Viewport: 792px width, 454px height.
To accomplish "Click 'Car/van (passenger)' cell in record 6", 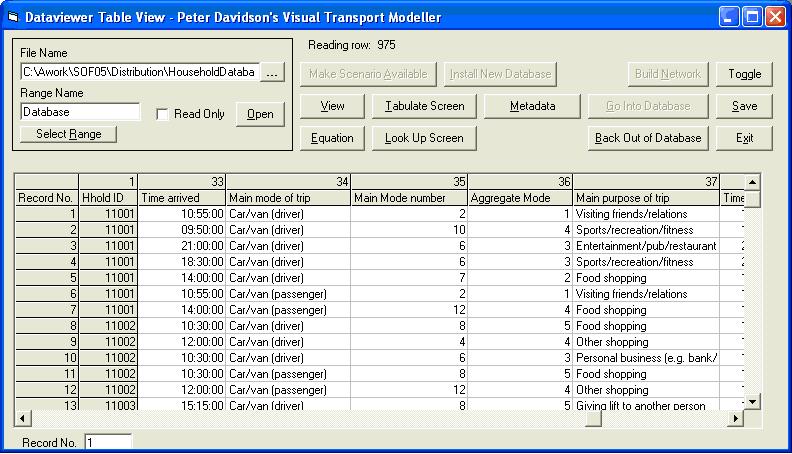I will click(x=288, y=294).
